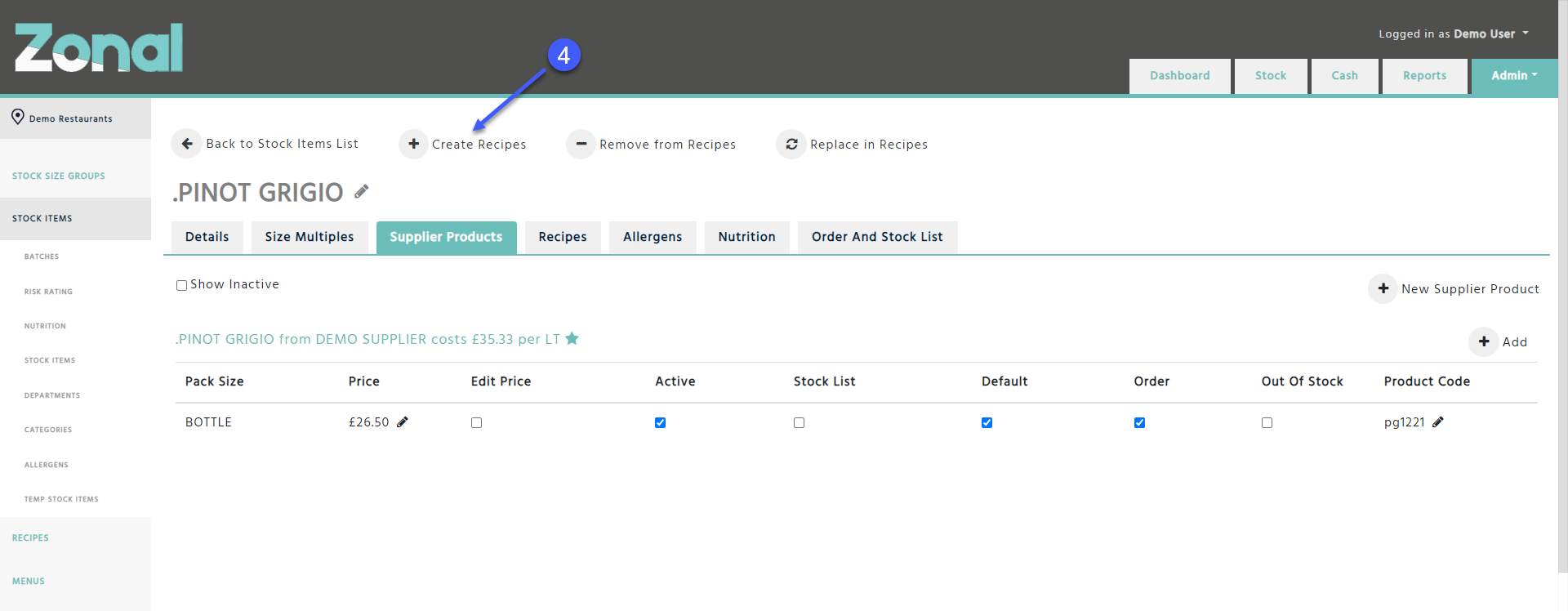Tick the Stock List checkbox for BOTTLE
1568x611 pixels.
[799, 423]
